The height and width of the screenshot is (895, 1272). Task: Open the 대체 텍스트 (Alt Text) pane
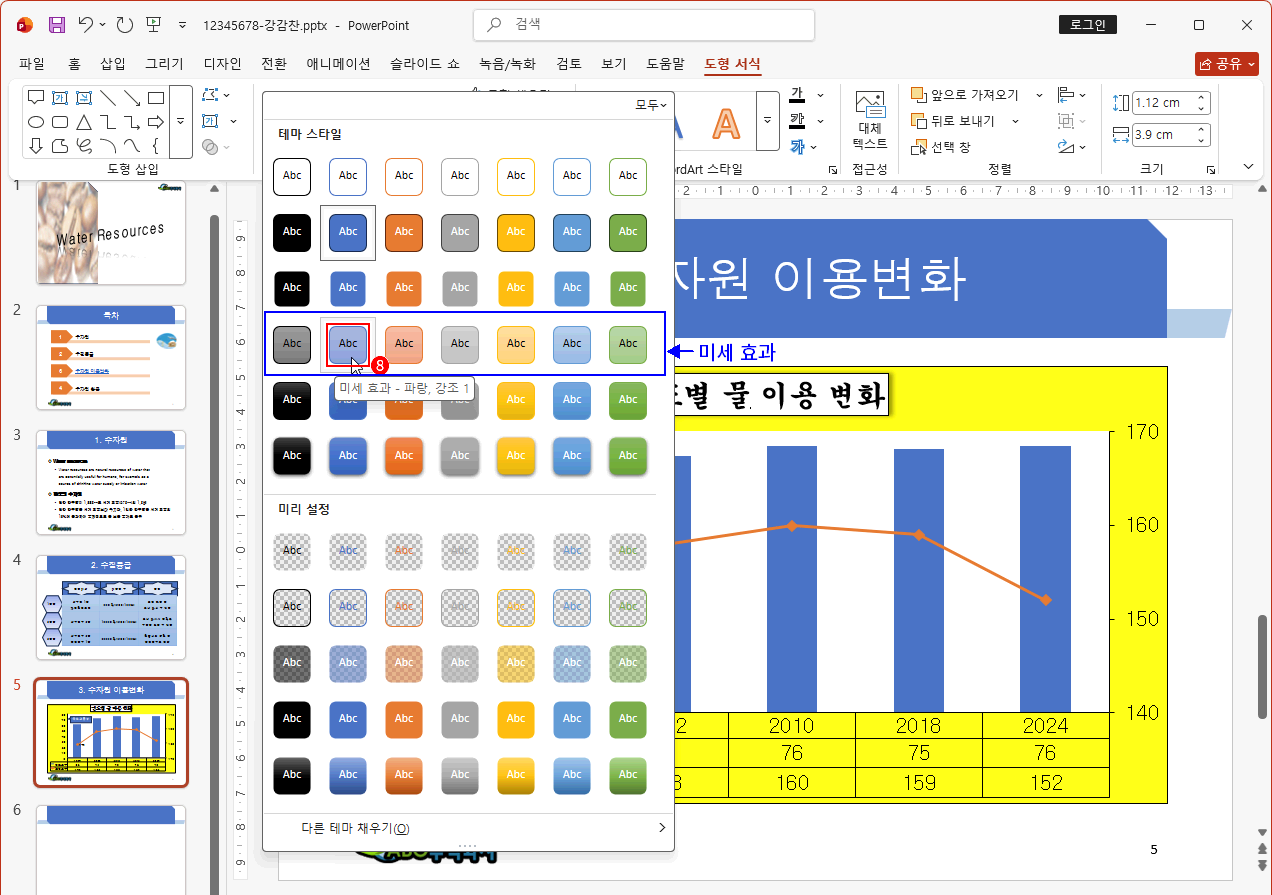click(869, 119)
